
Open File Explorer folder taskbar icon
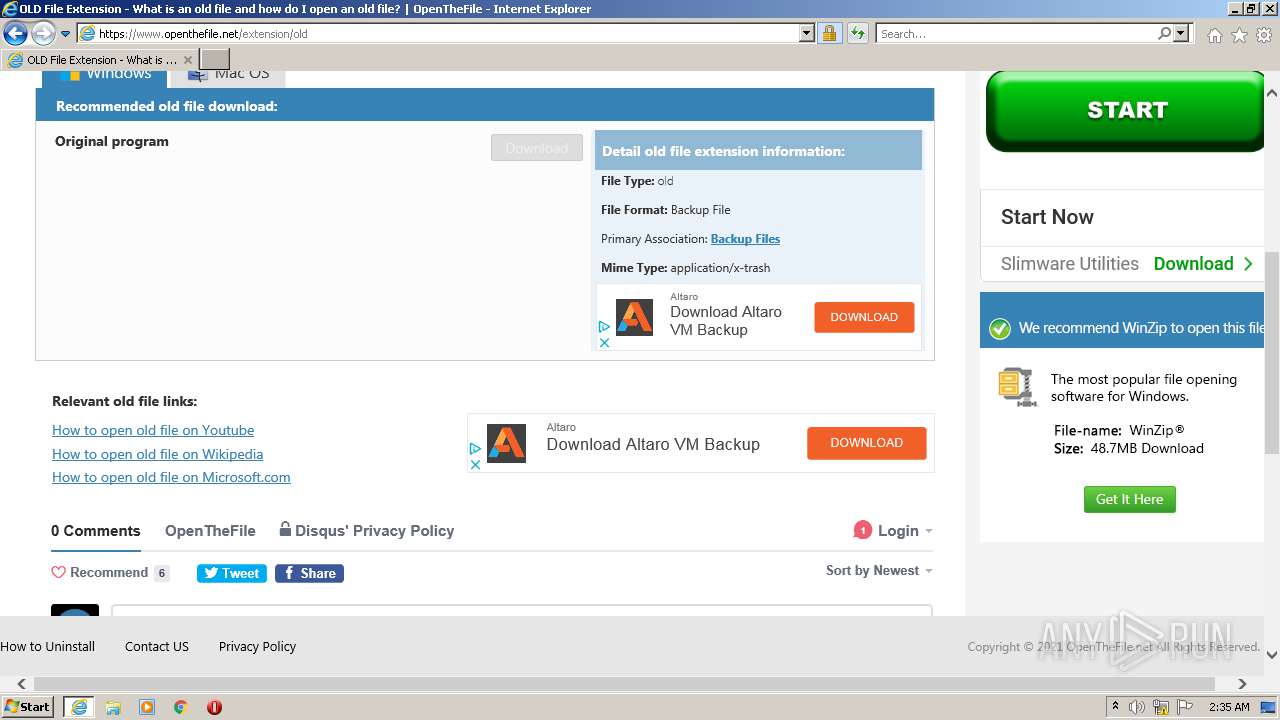pos(113,707)
